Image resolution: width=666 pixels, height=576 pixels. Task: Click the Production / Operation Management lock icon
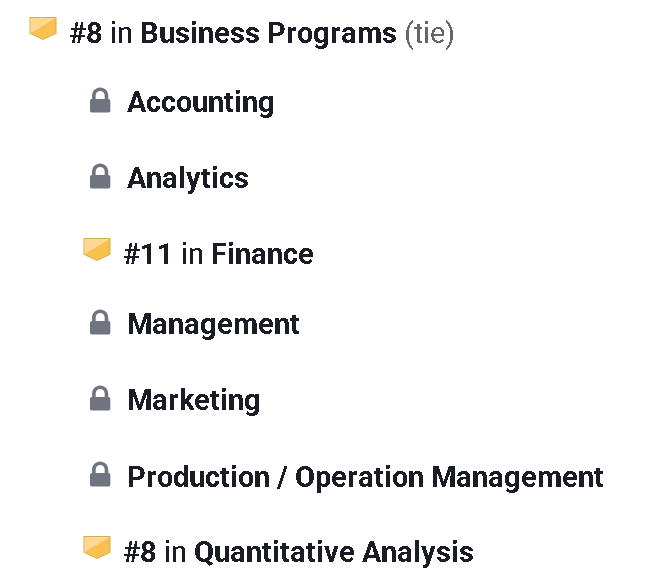[100, 475]
